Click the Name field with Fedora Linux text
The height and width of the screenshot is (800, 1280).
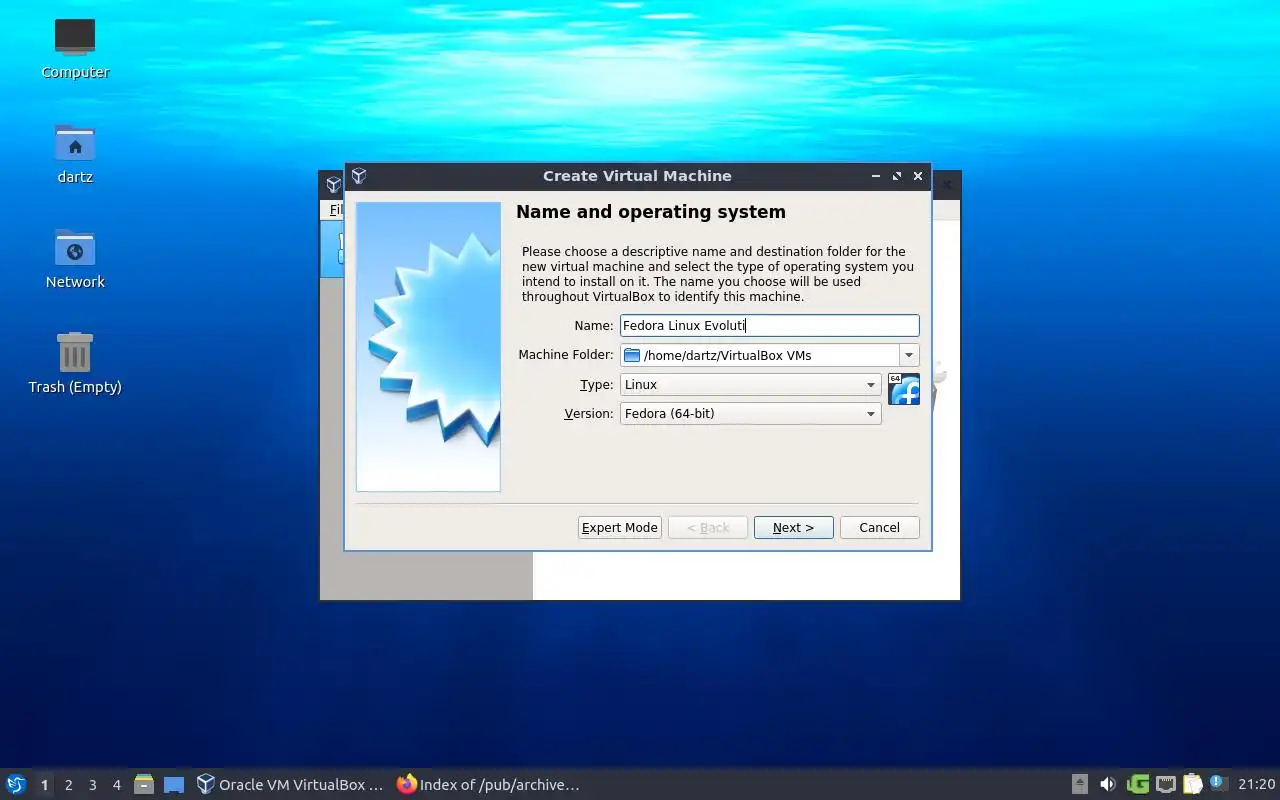(769, 326)
